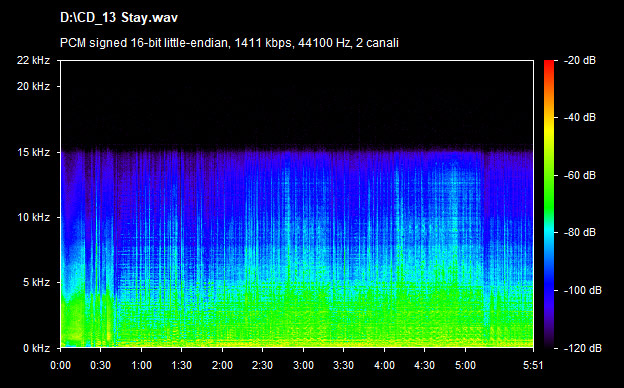The height and width of the screenshot is (388, 624).
Task: Click the 22 kHz frequency axis label
Action: pyautogui.click(x=33, y=60)
